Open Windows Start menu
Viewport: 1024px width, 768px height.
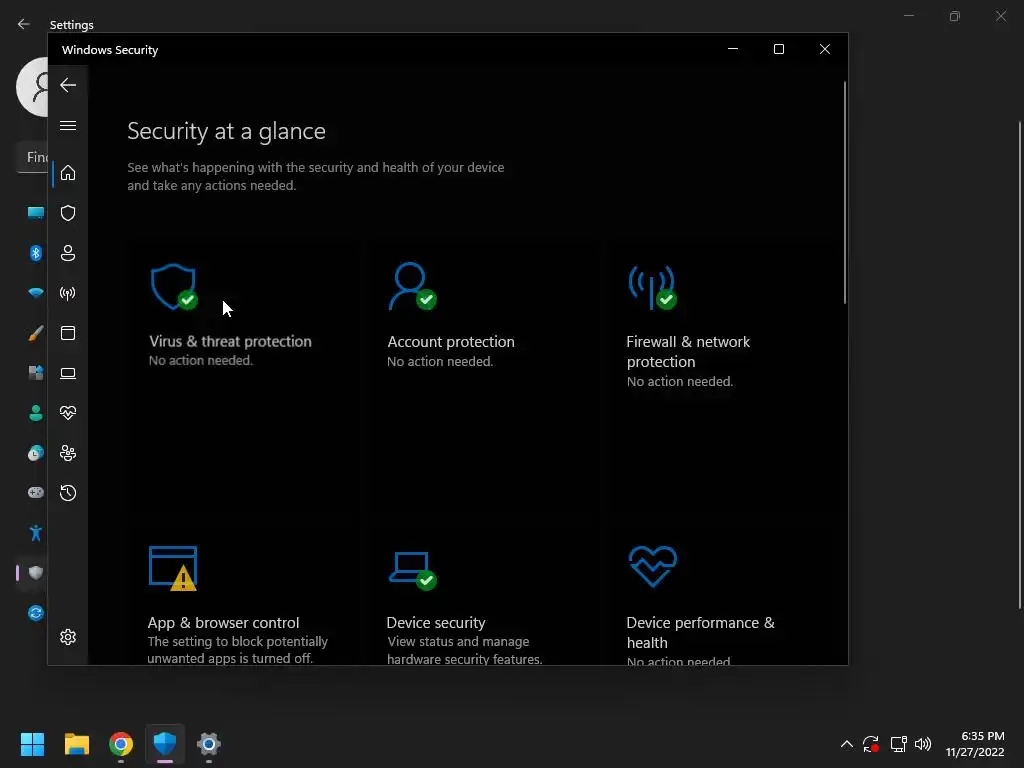coord(32,744)
